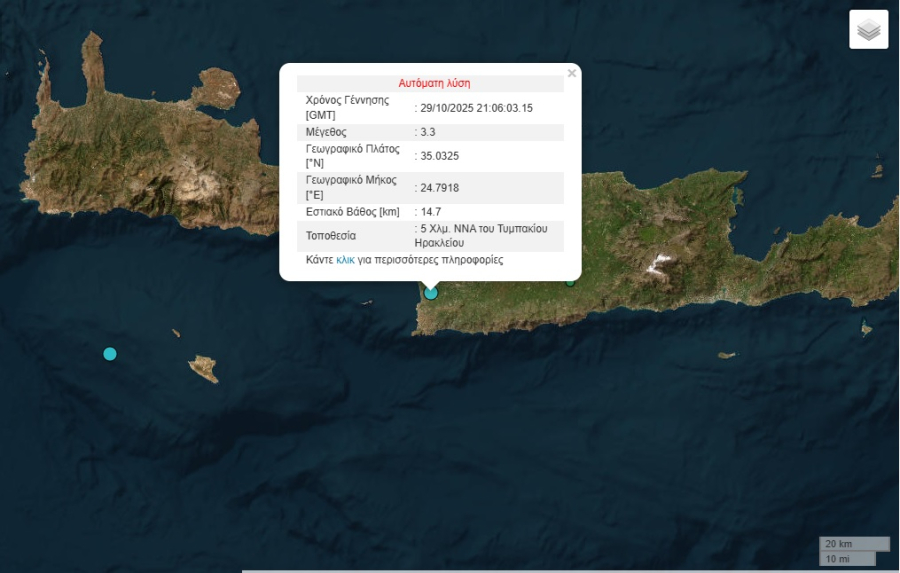This screenshot has width=900, height=573.
Task: Click the Χρόνος Γέννησης [GMT] label
Action: coord(347,107)
